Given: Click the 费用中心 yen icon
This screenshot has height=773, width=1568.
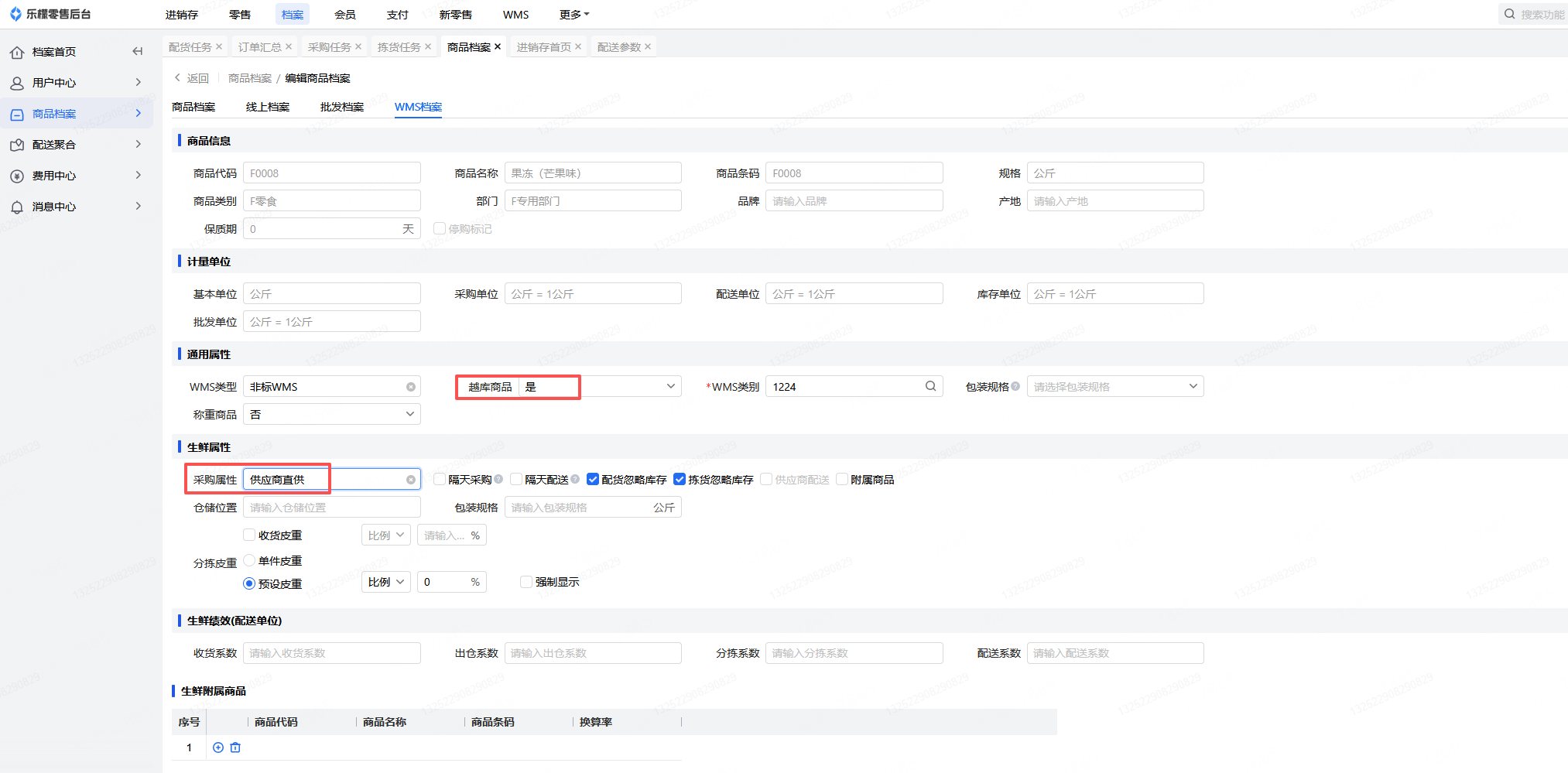Looking at the screenshot, I should click(17, 176).
